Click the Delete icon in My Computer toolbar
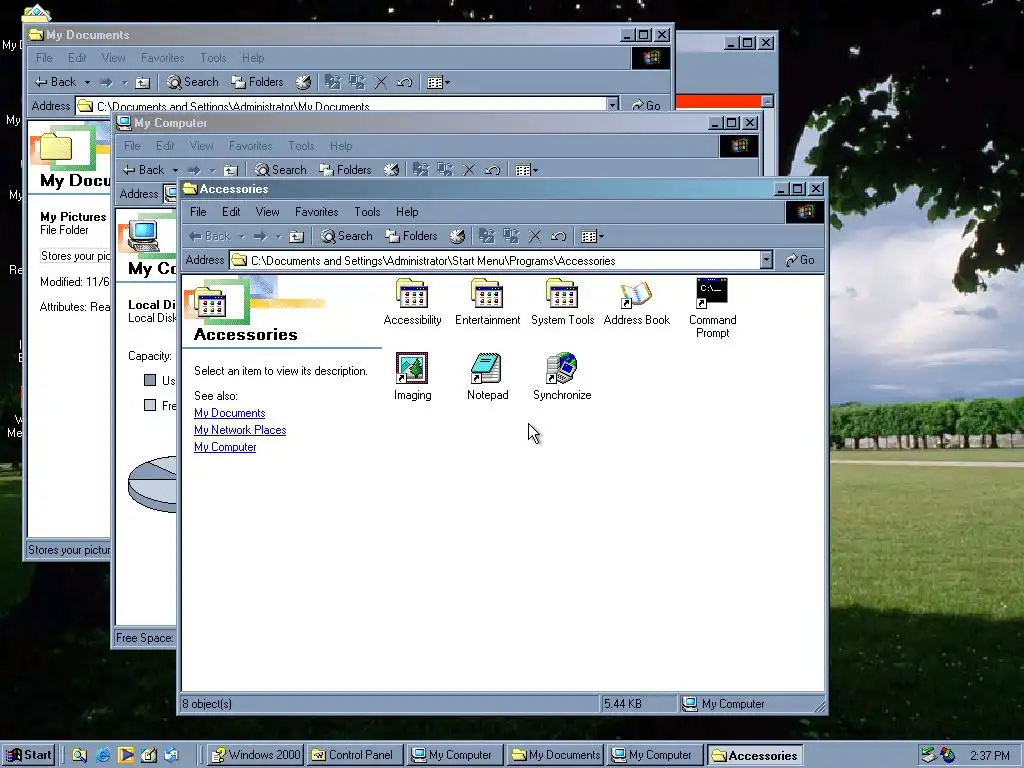 [x=468, y=170]
